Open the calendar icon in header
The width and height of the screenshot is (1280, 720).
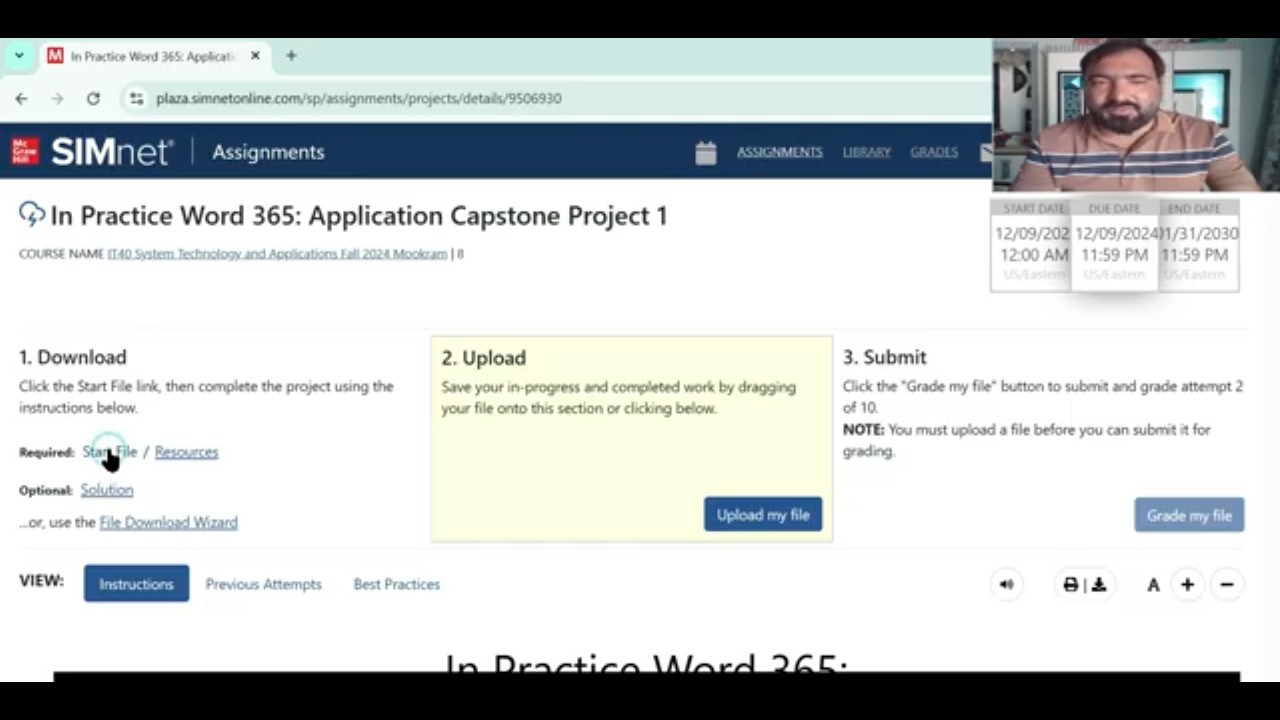point(706,152)
